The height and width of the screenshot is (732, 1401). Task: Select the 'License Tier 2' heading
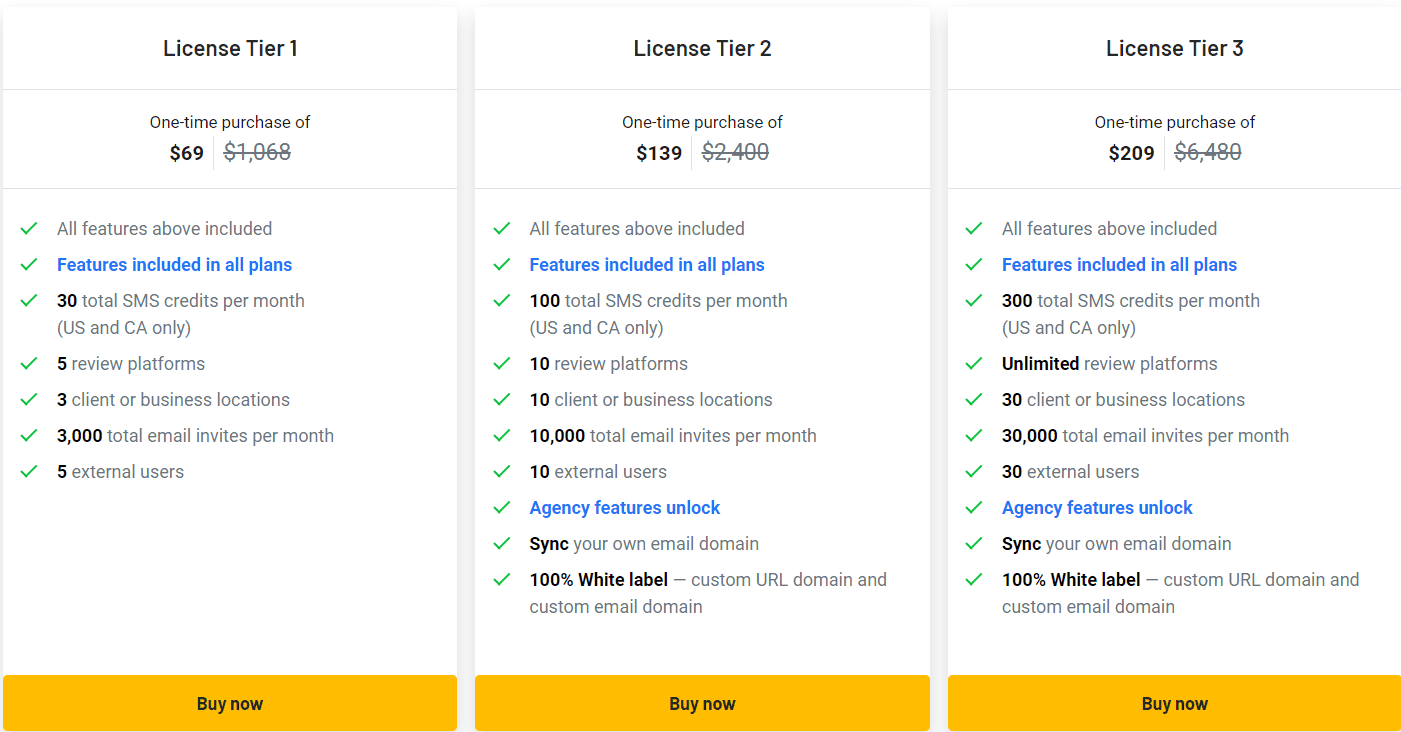pyautogui.click(x=702, y=47)
